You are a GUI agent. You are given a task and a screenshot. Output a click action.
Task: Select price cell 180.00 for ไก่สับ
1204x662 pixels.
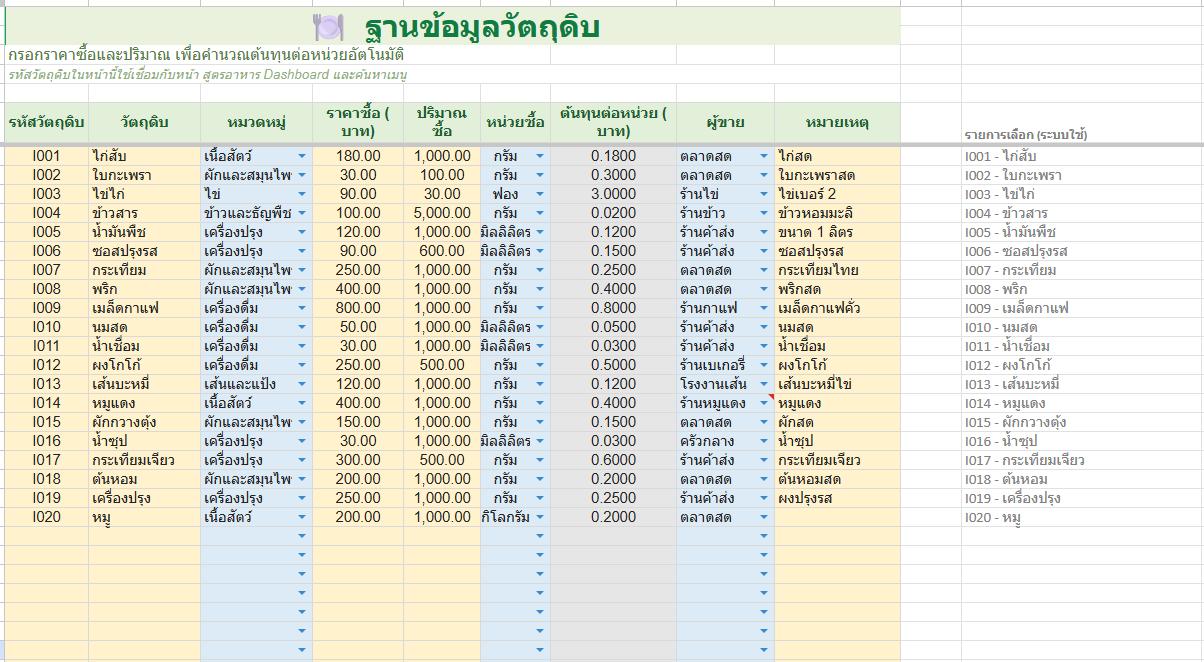point(358,156)
